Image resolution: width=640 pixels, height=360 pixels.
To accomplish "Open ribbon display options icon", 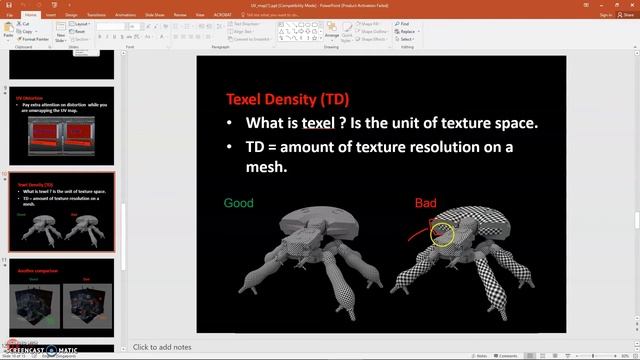I will point(586,5).
